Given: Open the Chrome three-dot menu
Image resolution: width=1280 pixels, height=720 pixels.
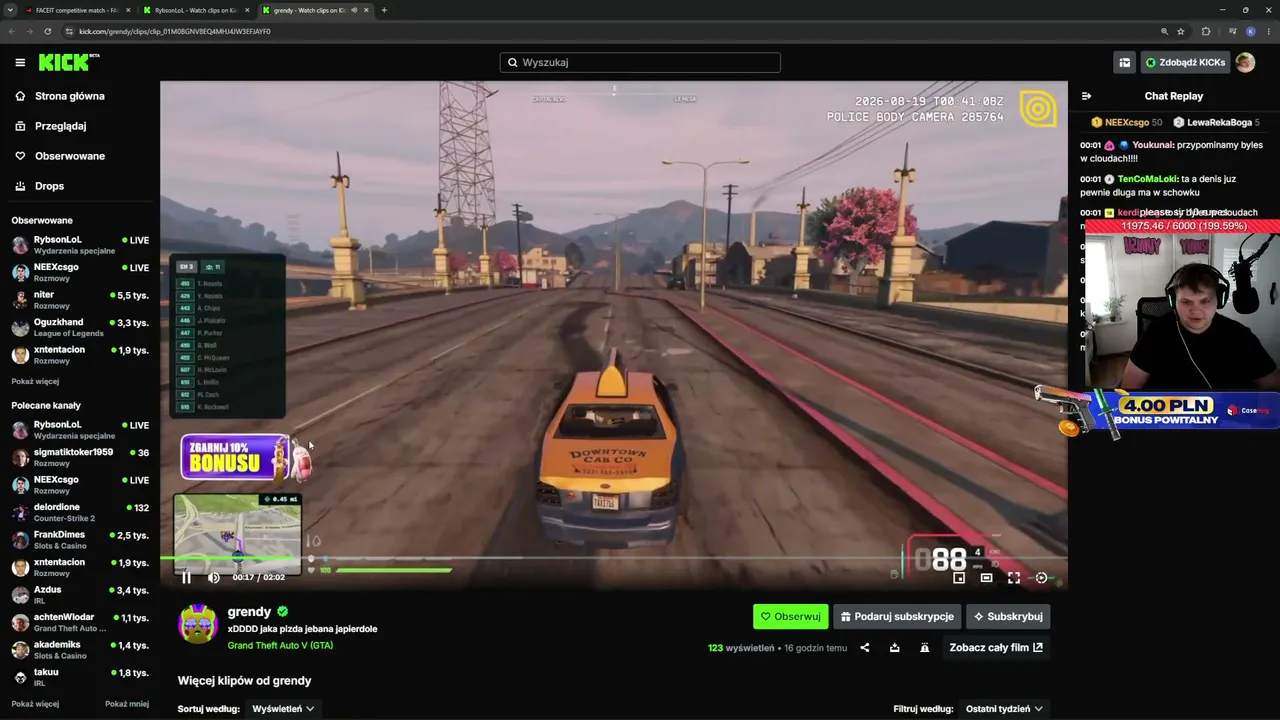Looking at the screenshot, I should 1268,31.
